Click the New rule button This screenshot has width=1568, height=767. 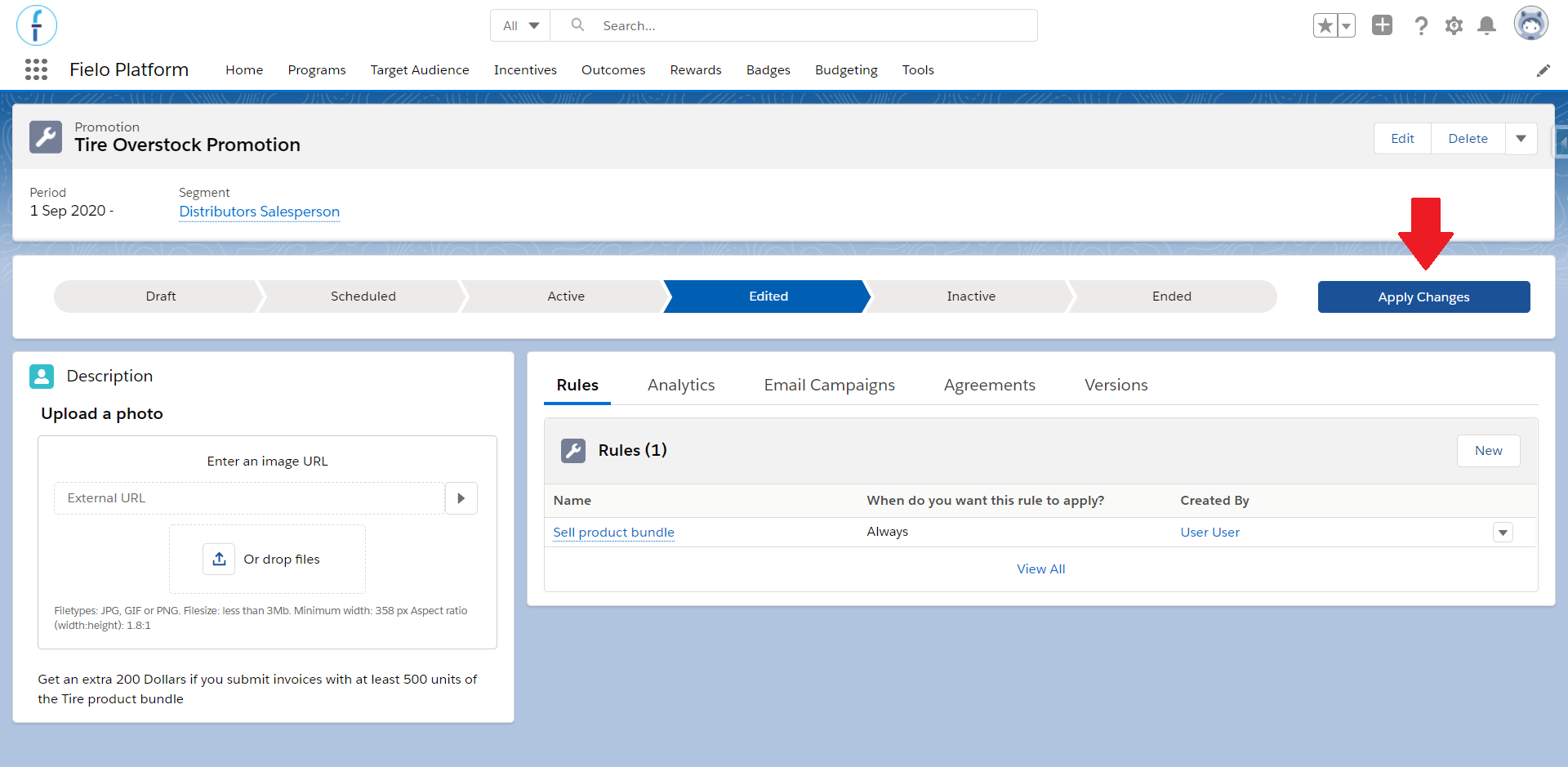pos(1488,451)
